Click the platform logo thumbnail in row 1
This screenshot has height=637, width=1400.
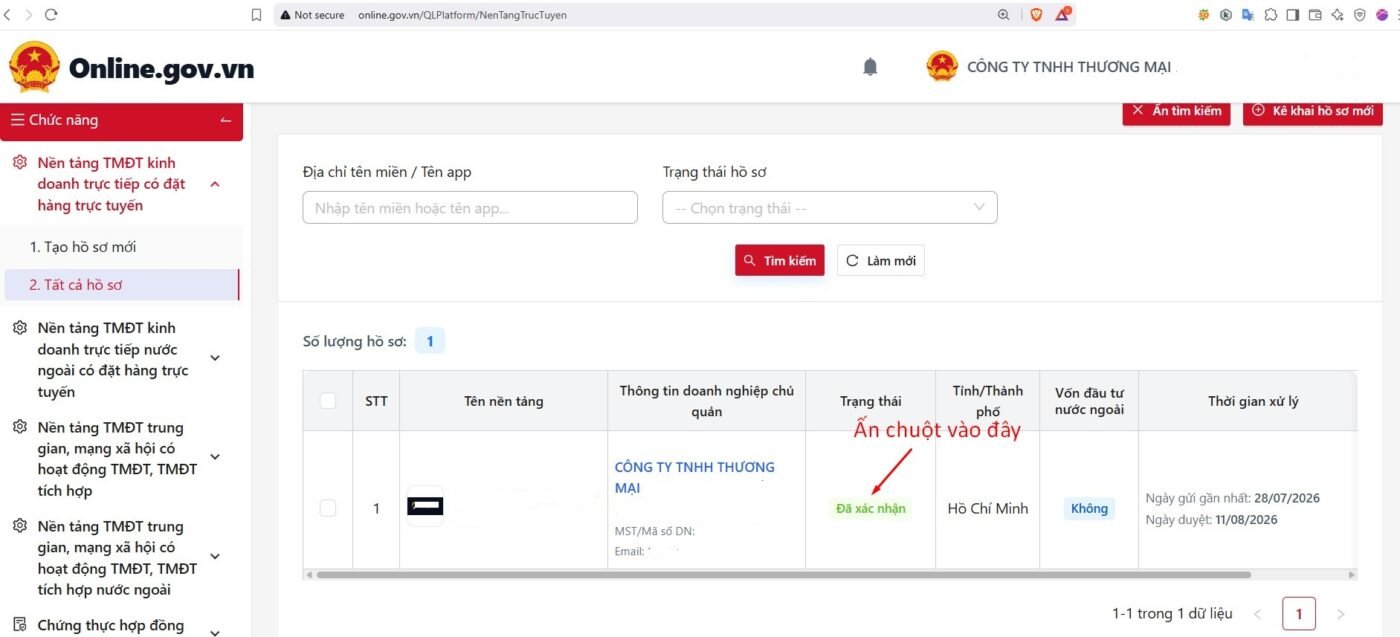[x=425, y=506]
